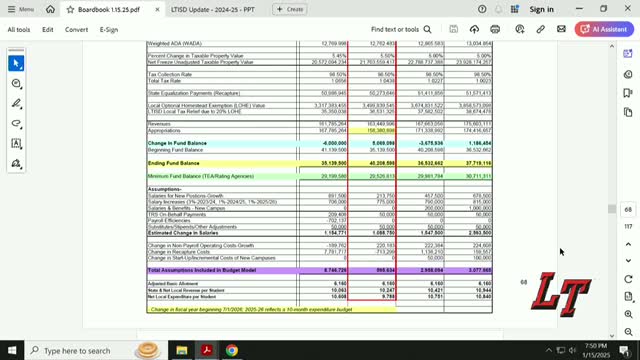This screenshot has height=360, width=640.
Task: Open the Edit menu
Action: coord(48,29)
